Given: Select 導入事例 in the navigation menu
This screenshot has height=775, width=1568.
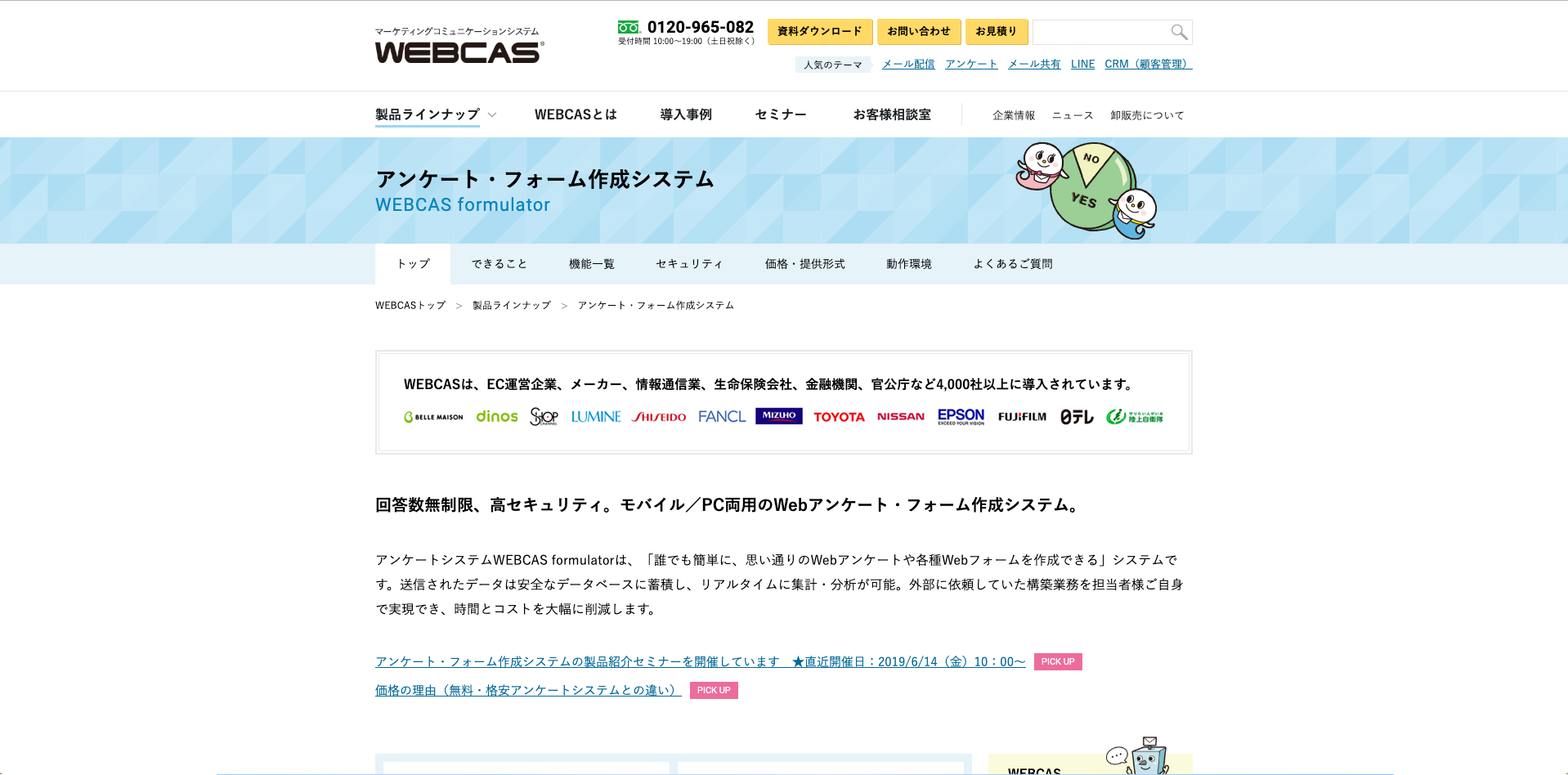Looking at the screenshot, I should click(685, 114).
